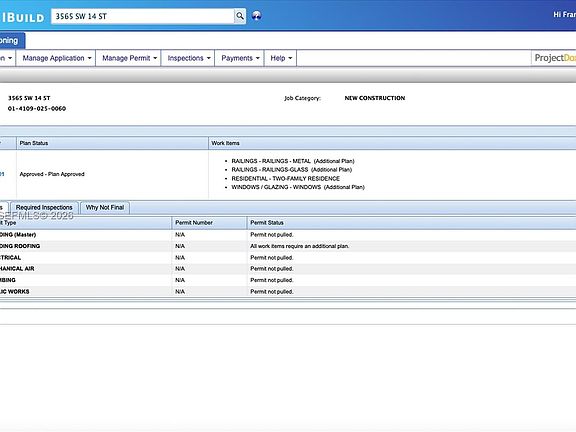The width and height of the screenshot is (576, 432).
Task: Click the search magnifier icon
Action: tap(240, 16)
